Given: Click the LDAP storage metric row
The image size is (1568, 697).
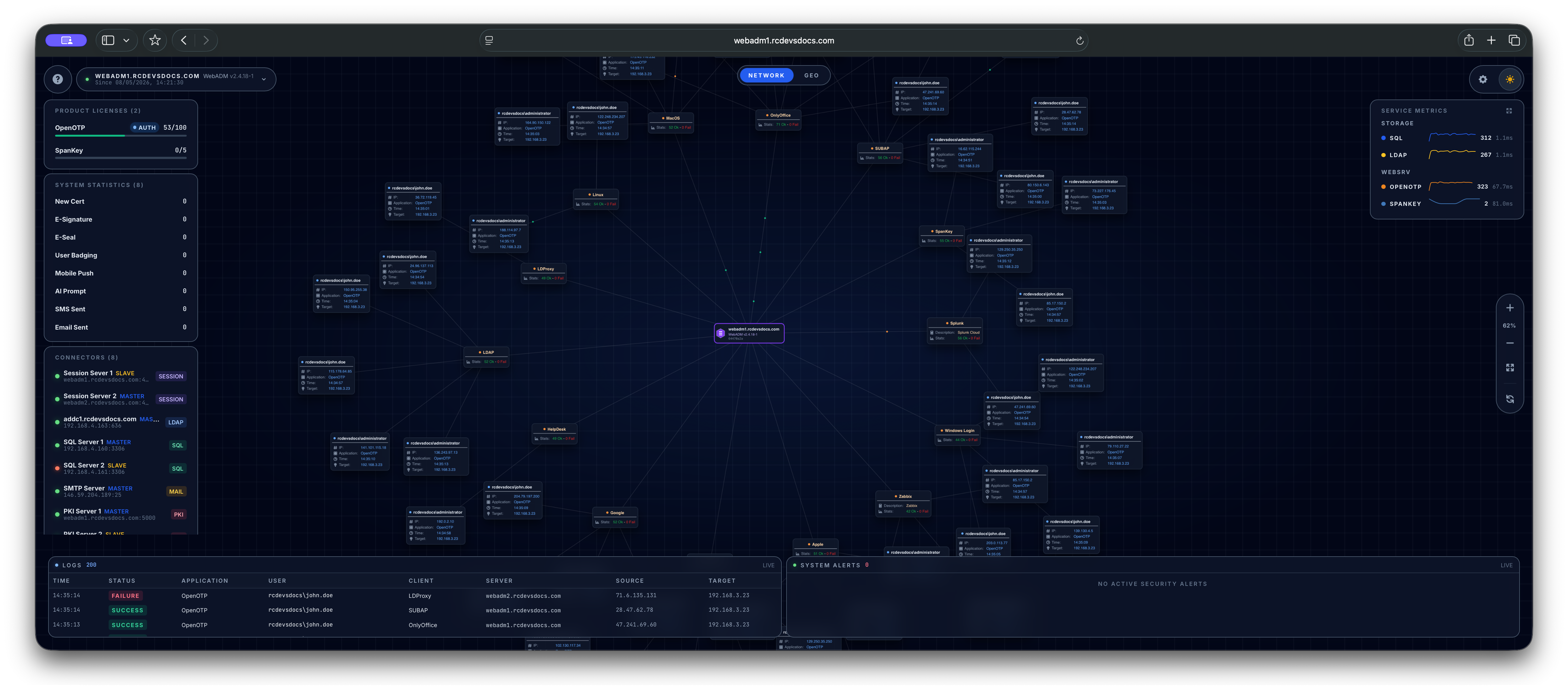Looking at the screenshot, I should tap(1446, 155).
